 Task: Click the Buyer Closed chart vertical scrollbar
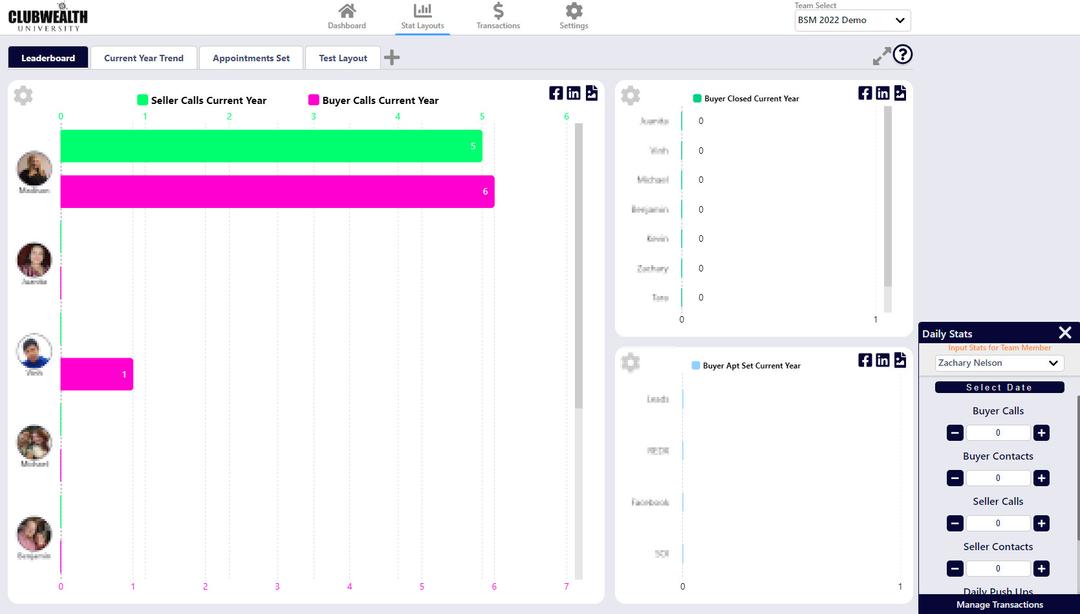[x=888, y=196]
